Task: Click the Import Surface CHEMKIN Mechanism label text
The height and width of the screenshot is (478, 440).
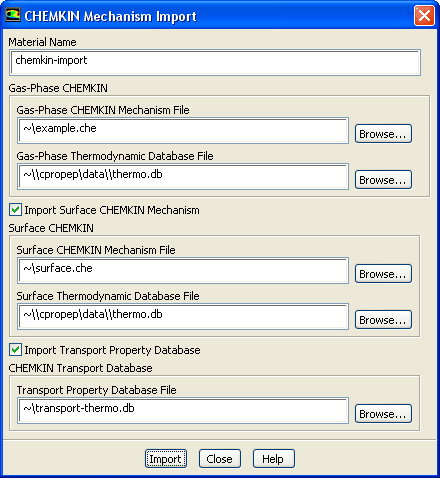Action: pyautogui.click(x=112, y=210)
